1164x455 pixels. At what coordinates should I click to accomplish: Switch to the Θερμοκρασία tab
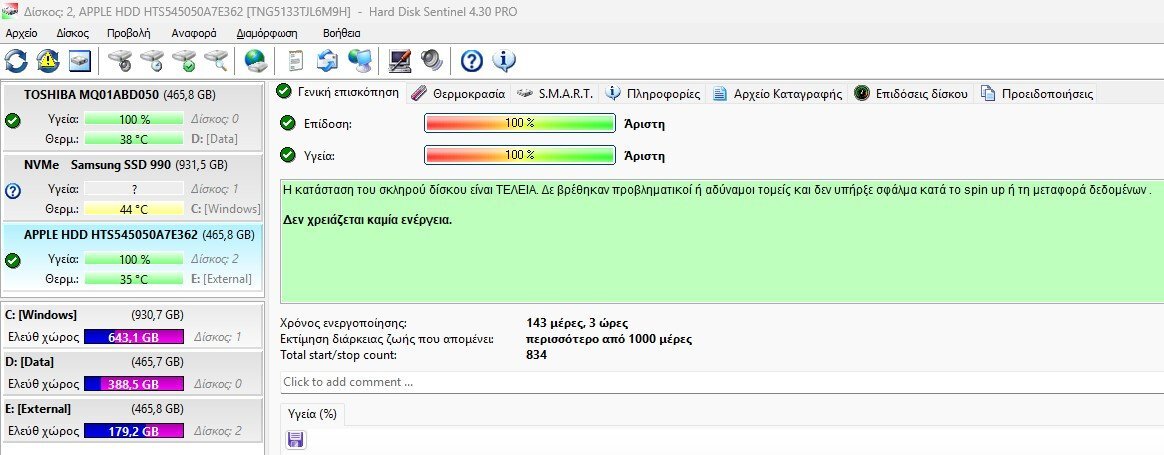pos(458,94)
